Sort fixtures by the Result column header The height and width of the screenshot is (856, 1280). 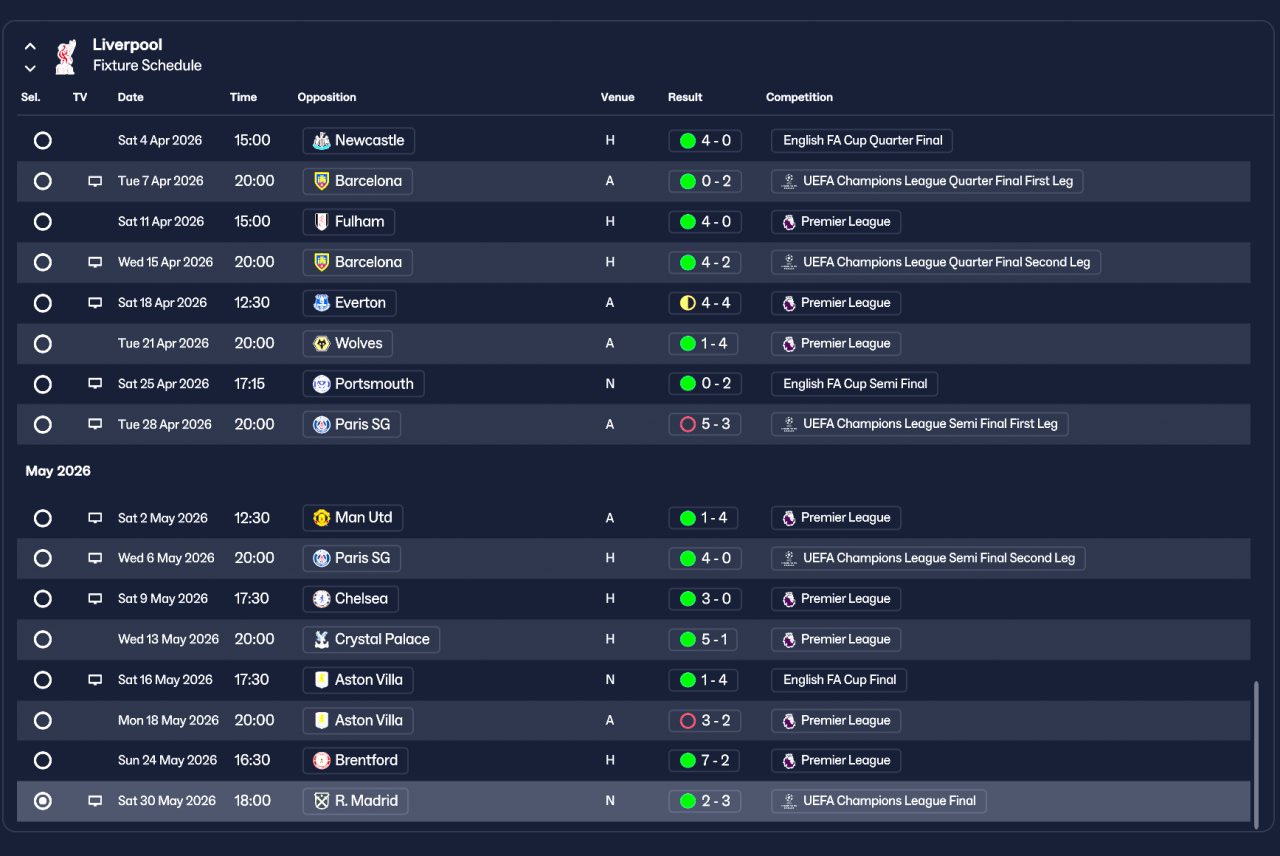[685, 97]
